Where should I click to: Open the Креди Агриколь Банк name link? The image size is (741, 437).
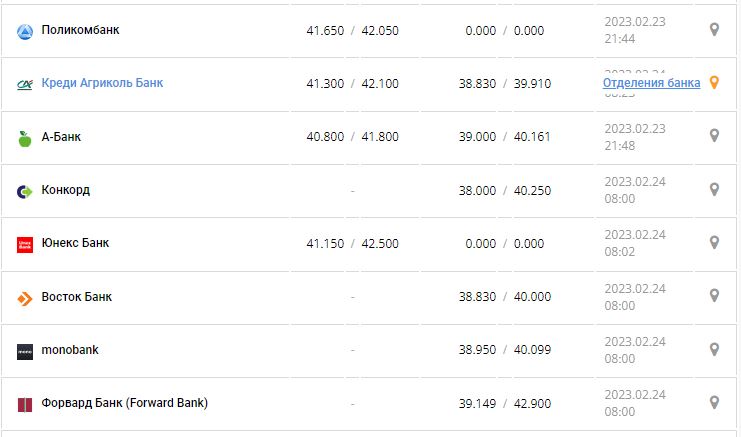[x=102, y=83]
